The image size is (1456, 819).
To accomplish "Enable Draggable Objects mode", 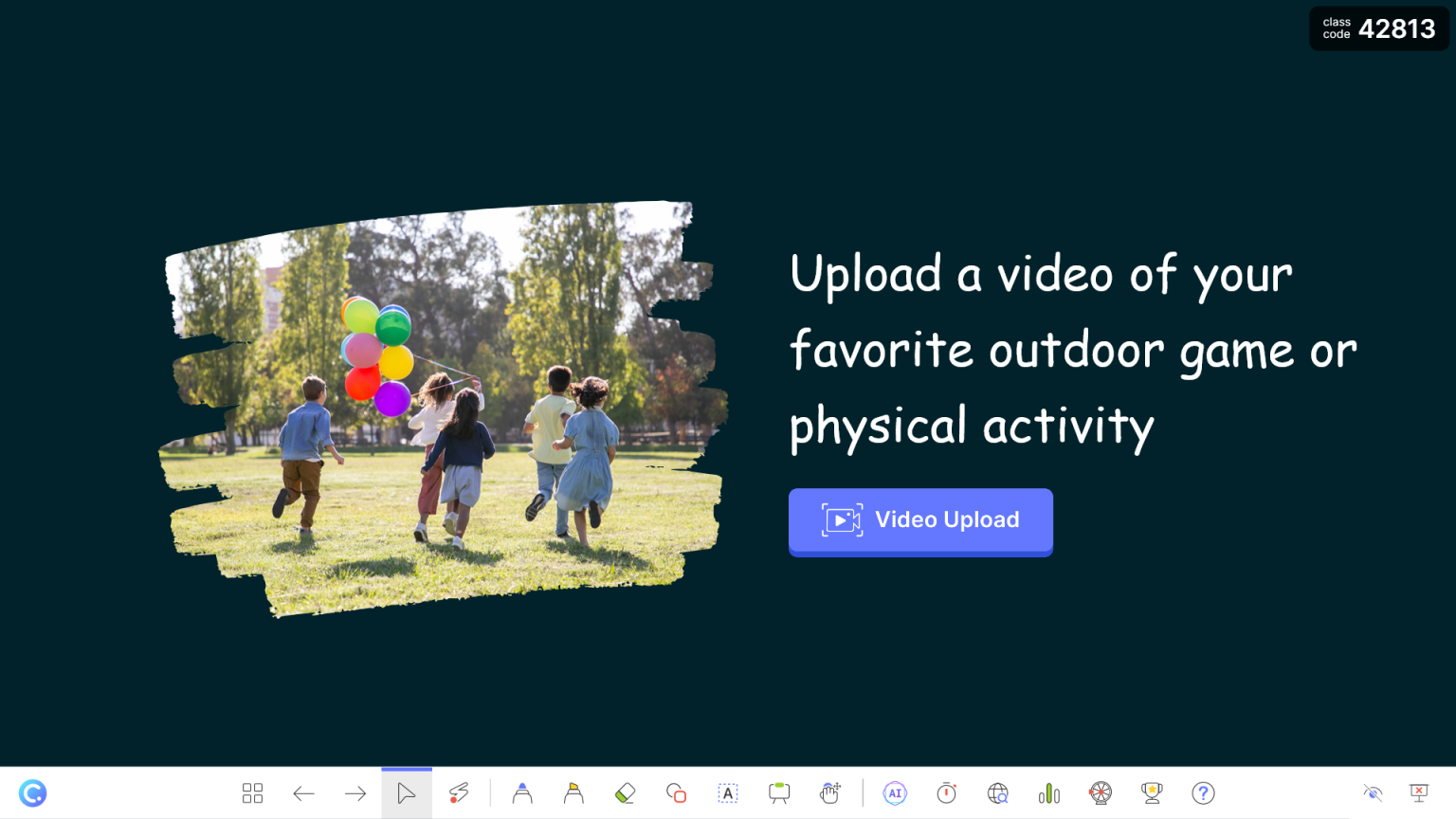I will pos(830,792).
